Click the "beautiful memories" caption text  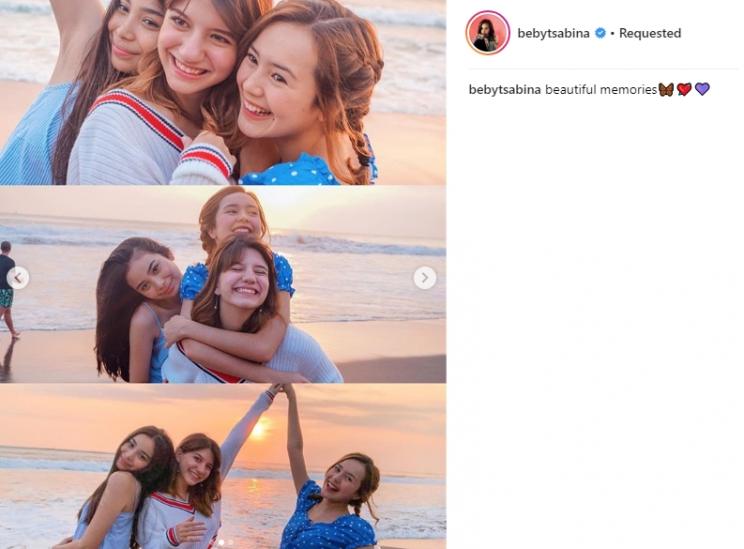pos(600,90)
